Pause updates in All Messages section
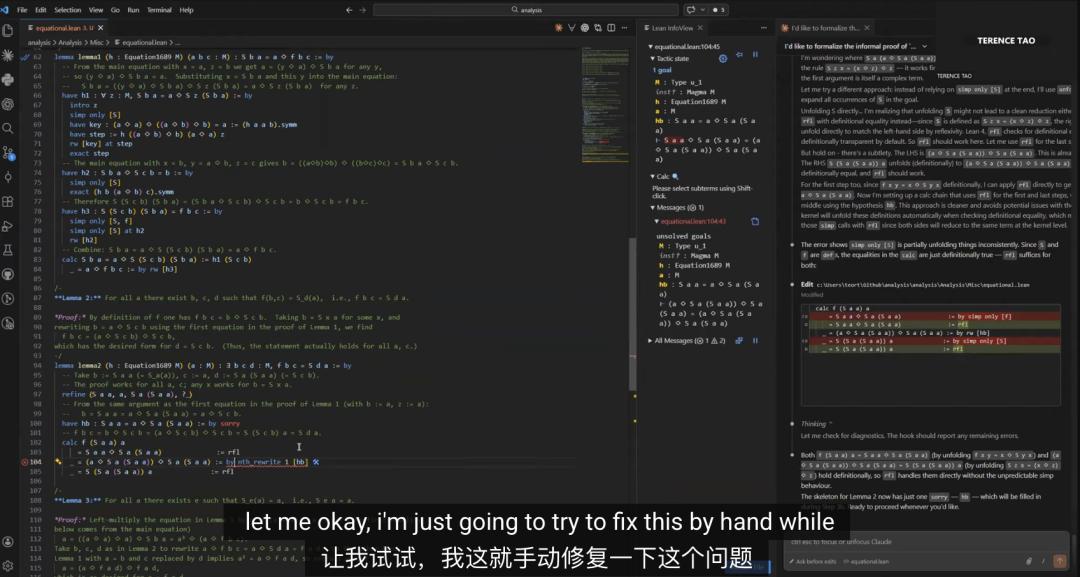The height and width of the screenshot is (577, 1080). (x=755, y=341)
